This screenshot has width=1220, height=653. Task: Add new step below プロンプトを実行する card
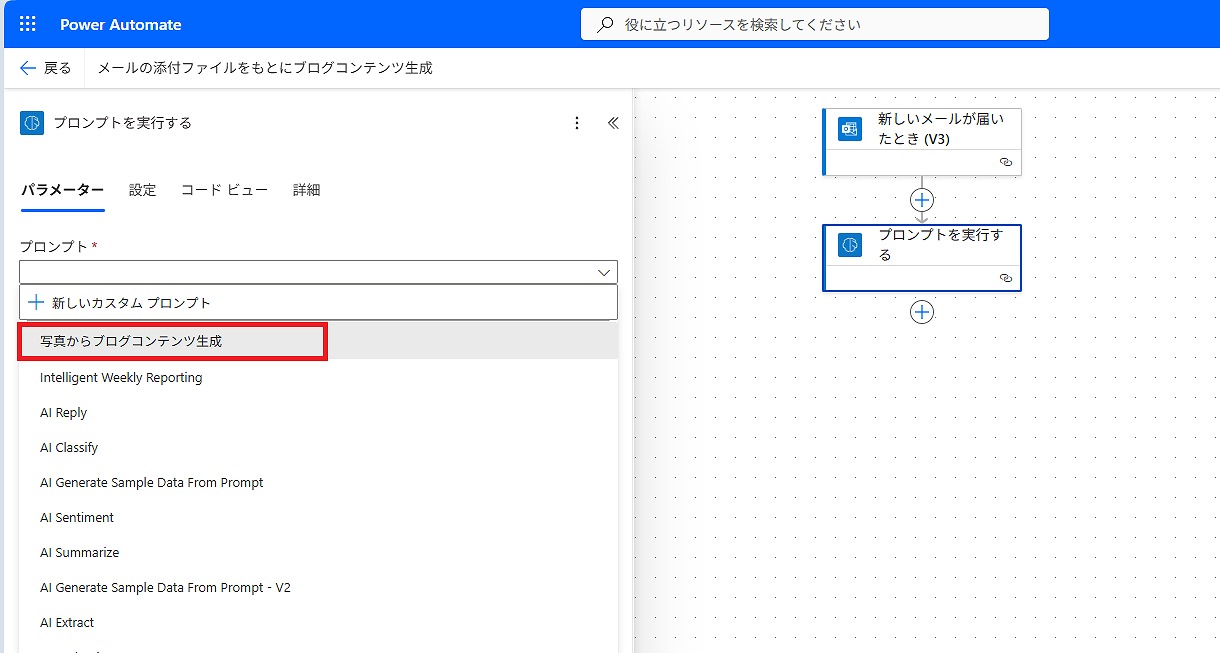point(922,313)
